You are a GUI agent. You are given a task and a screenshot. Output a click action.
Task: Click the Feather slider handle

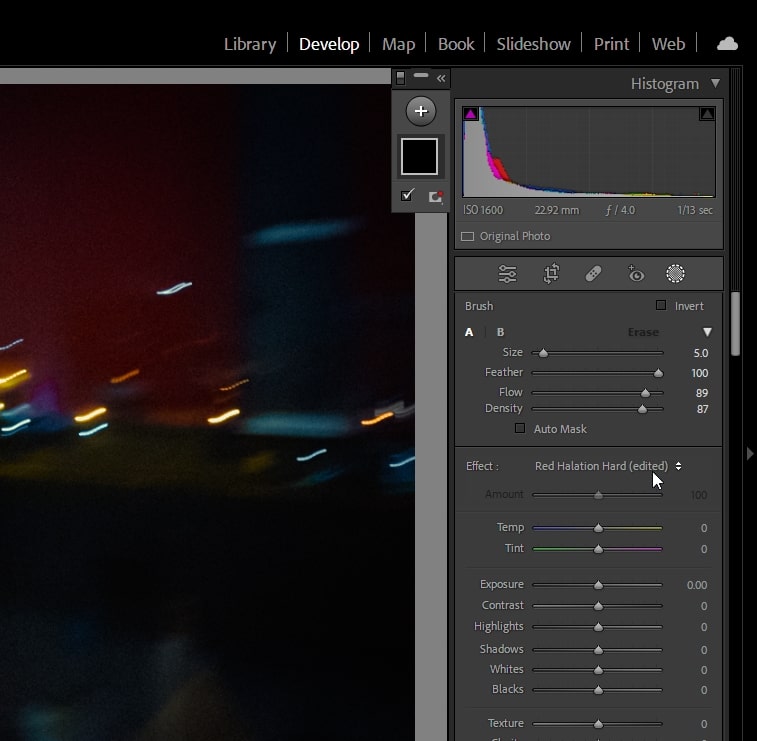(x=658, y=373)
